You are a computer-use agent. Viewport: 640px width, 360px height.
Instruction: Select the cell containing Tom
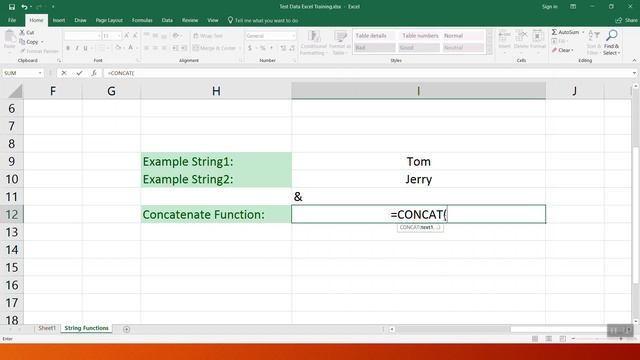click(x=418, y=161)
